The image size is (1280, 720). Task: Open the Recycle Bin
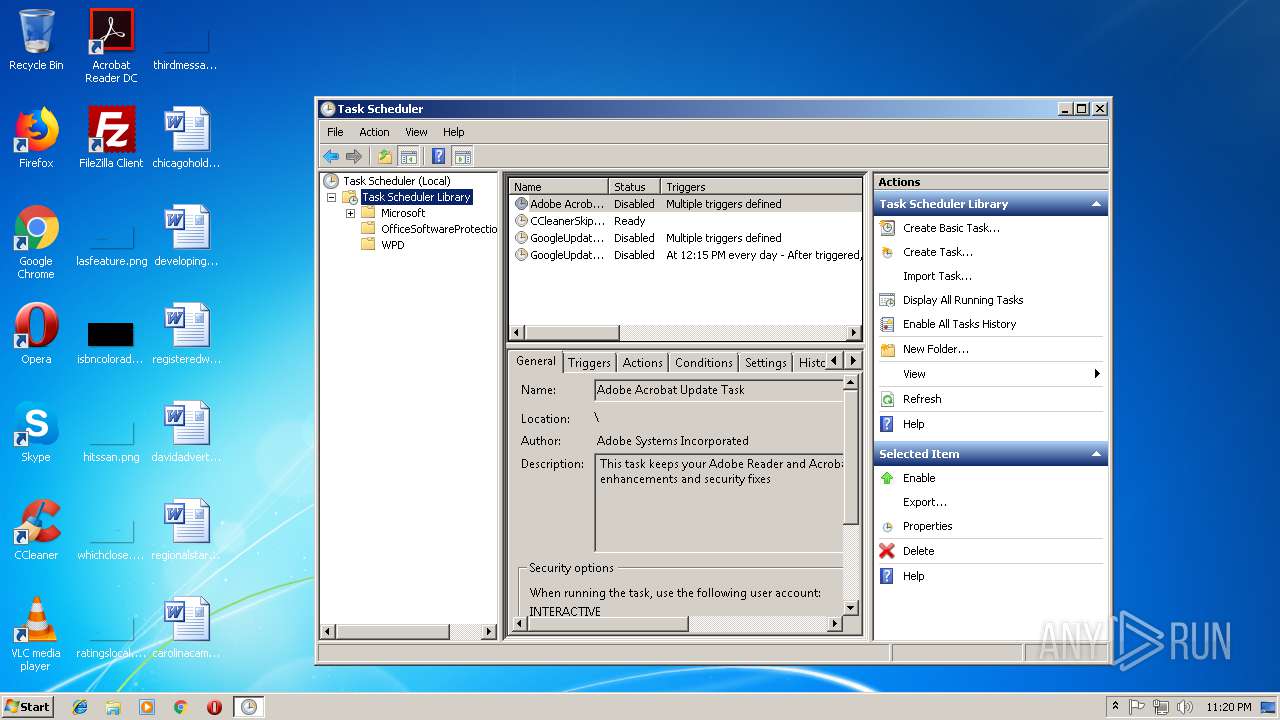pos(36,40)
